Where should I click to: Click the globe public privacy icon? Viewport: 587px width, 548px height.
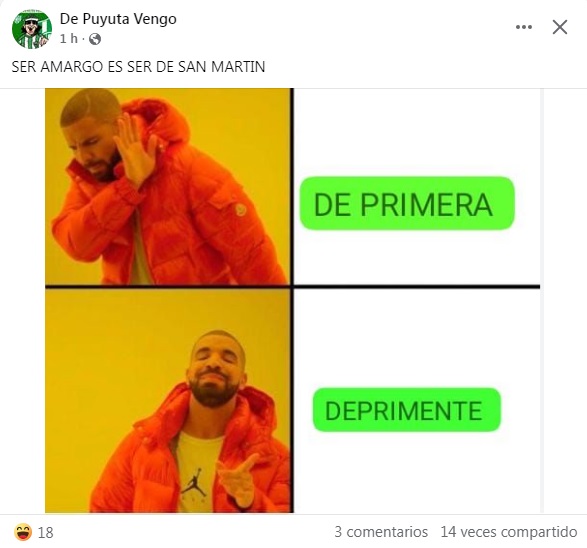95,39
